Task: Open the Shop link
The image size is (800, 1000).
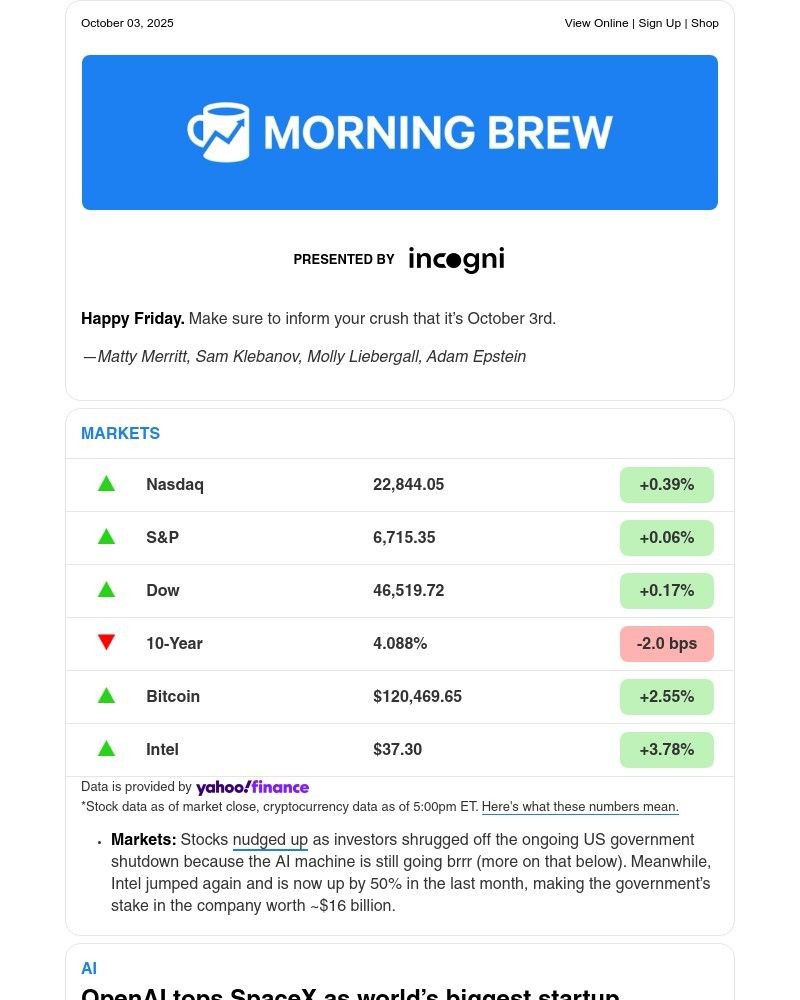Action: click(705, 23)
